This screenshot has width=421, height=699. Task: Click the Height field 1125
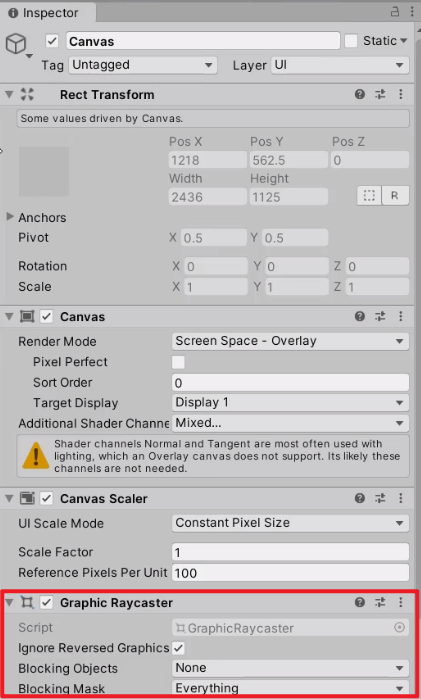[x=289, y=197]
